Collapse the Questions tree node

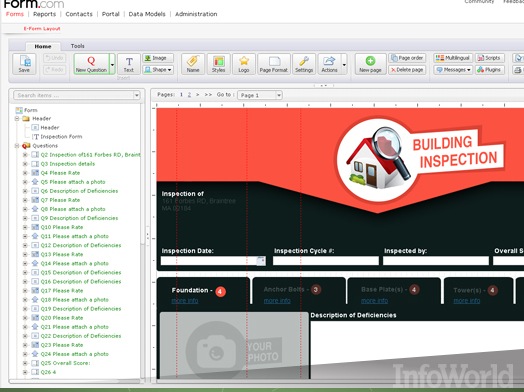pyautogui.click(x=17, y=146)
